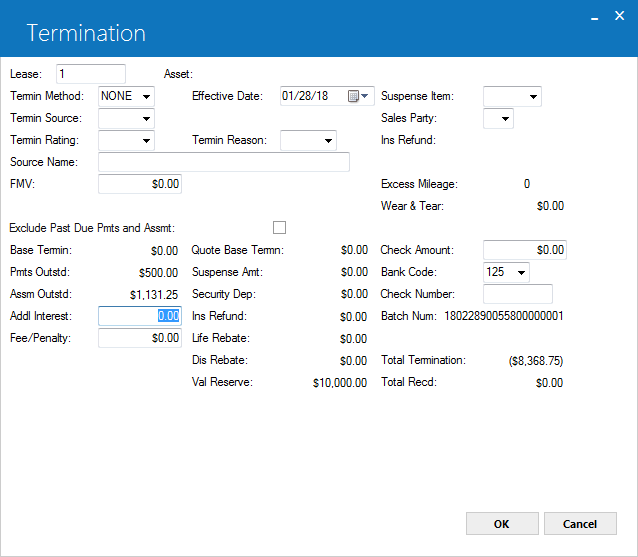Focus the Check Number field
Viewport: 638px width, 557px height.
pos(518,294)
